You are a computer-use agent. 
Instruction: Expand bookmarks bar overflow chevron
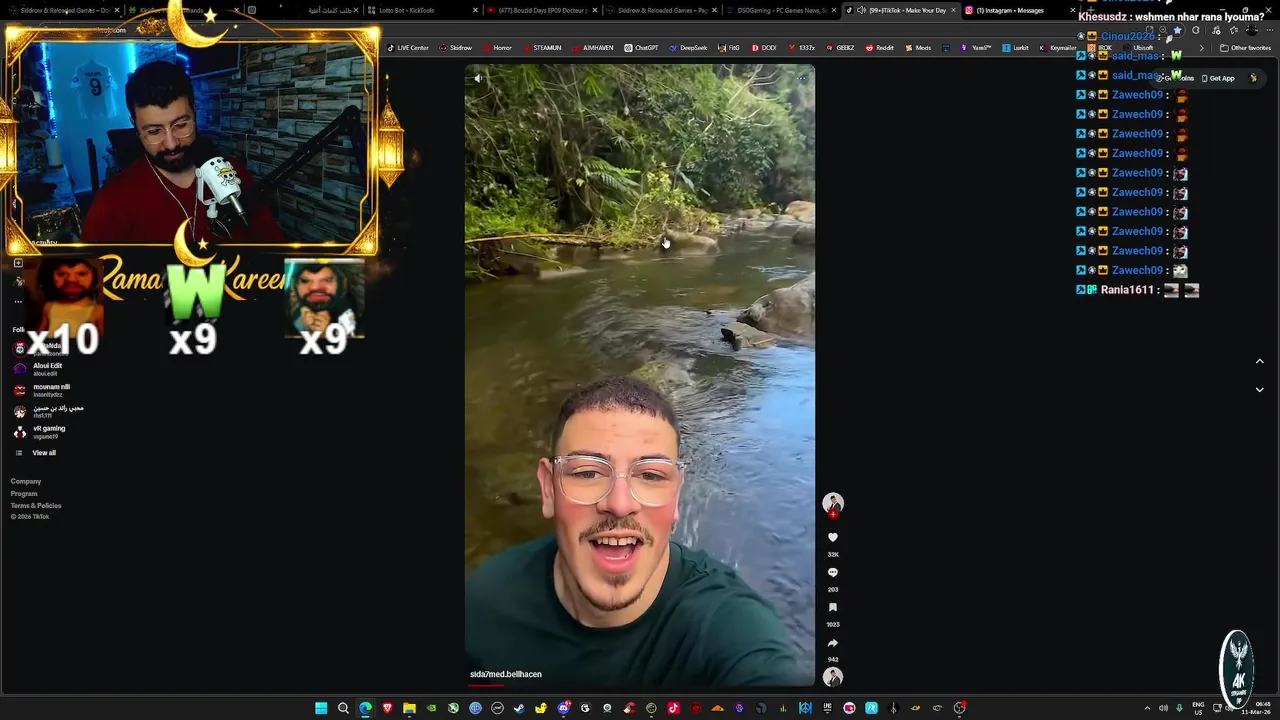pyautogui.click(x=1201, y=48)
